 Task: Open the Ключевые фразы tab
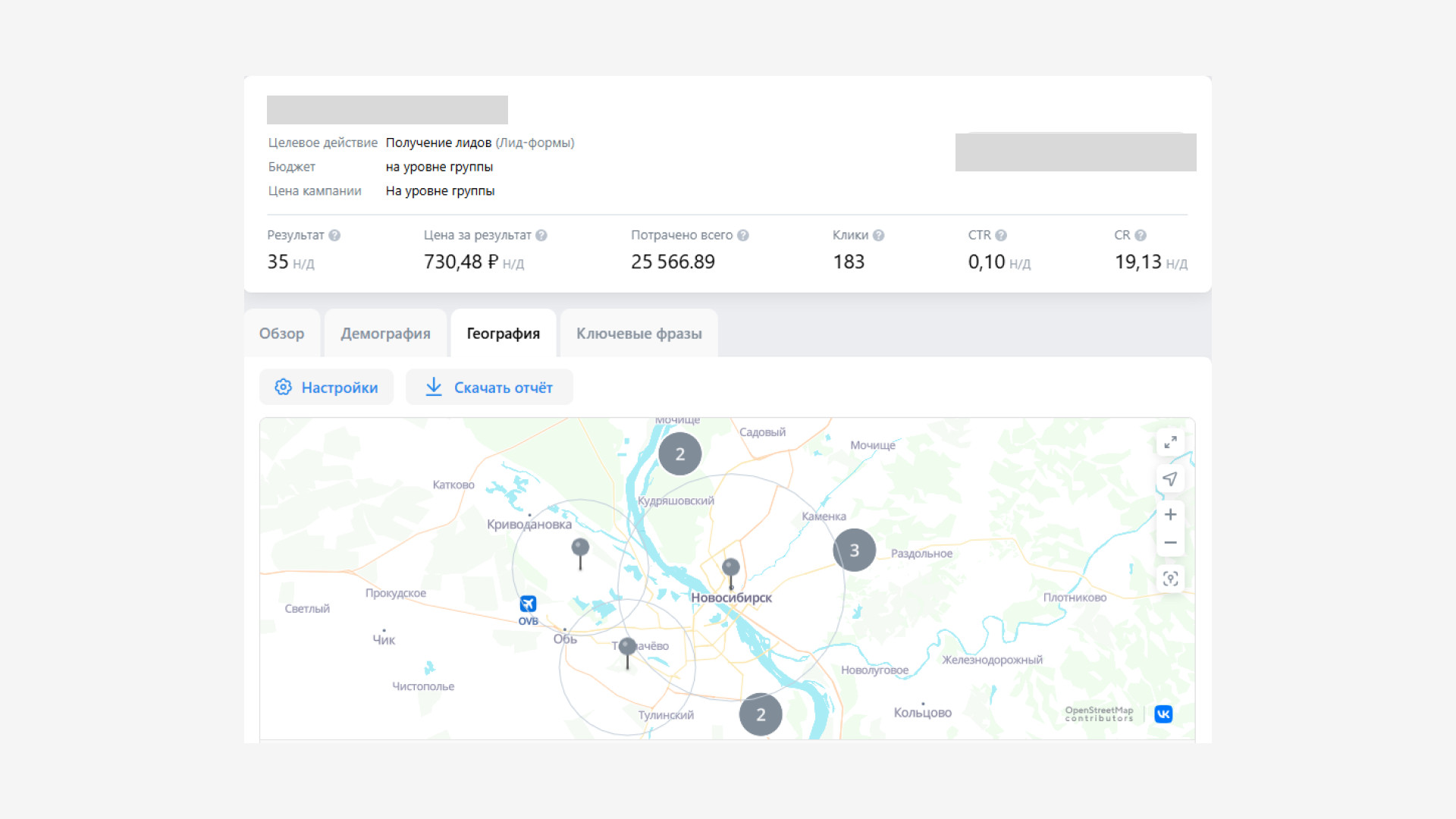pyautogui.click(x=639, y=334)
